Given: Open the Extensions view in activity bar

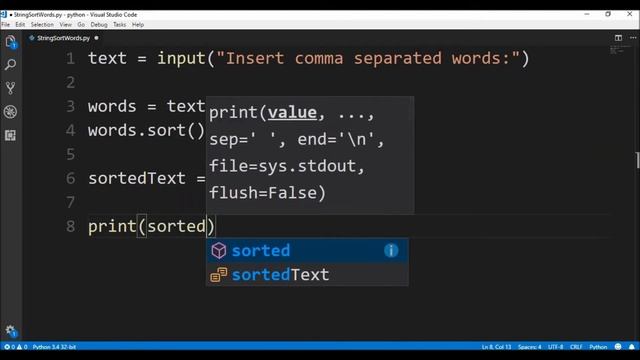Looking at the screenshot, I should (11, 135).
